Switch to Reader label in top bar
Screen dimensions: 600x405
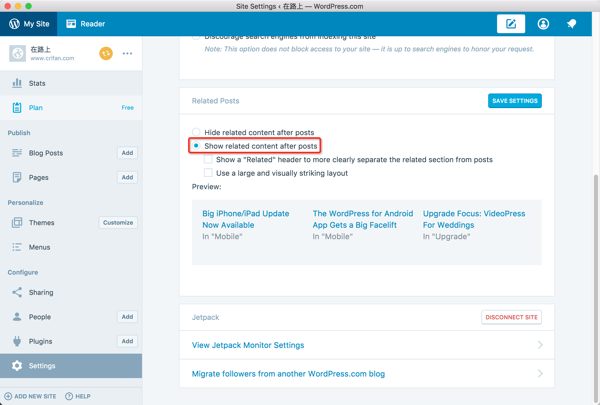93,24
